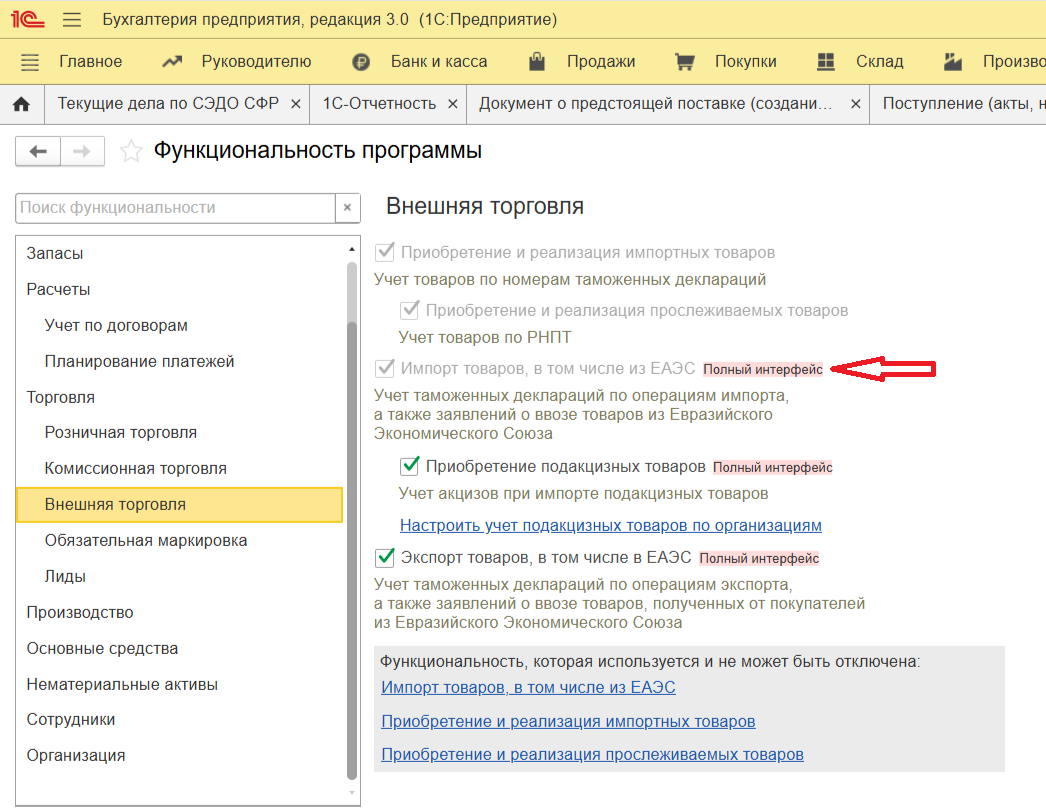This screenshot has height=808, width=1046.
Task: Go to the home page icon
Action: [x=21, y=104]
